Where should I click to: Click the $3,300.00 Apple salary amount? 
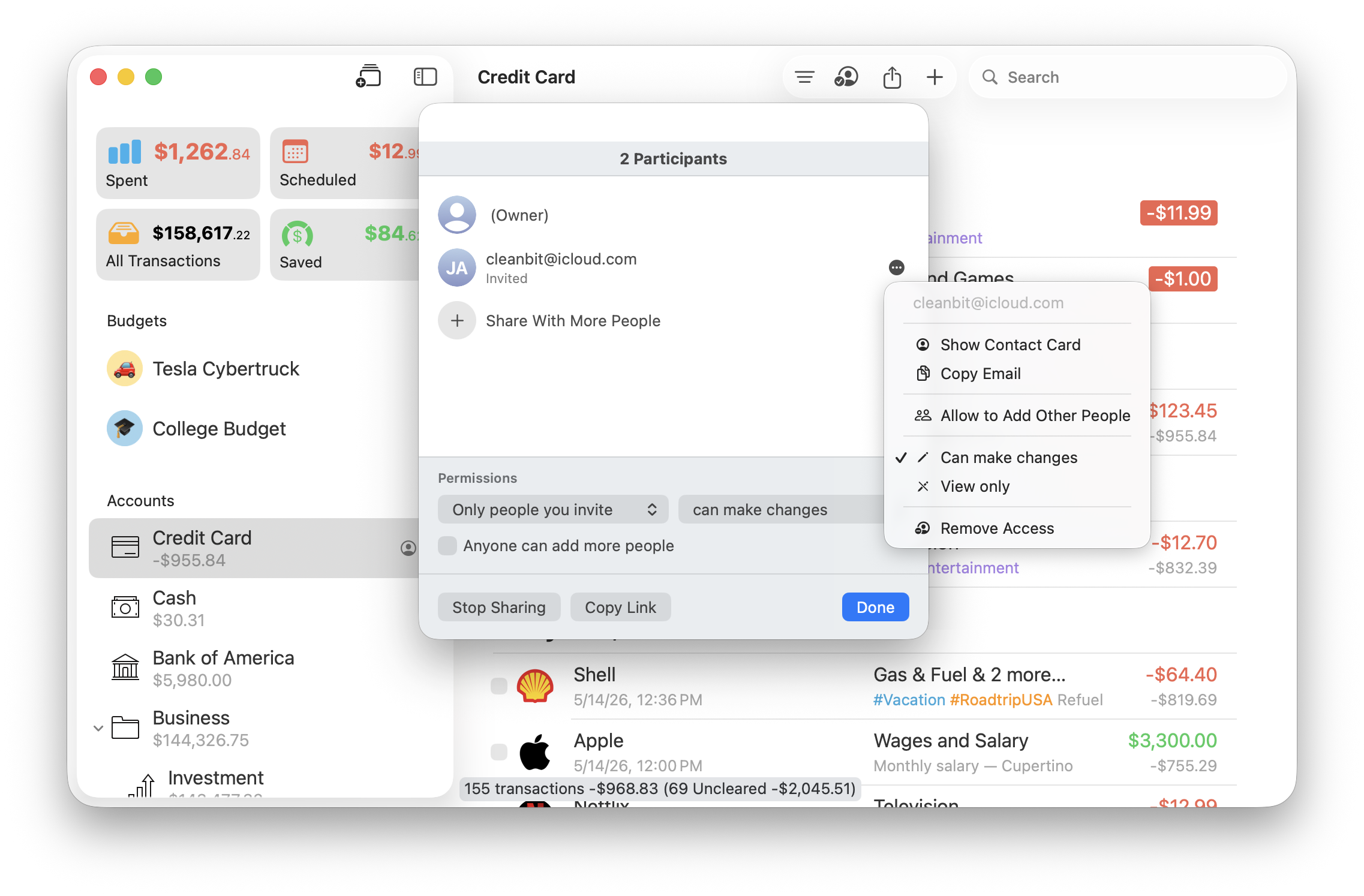click(1172, 741)
